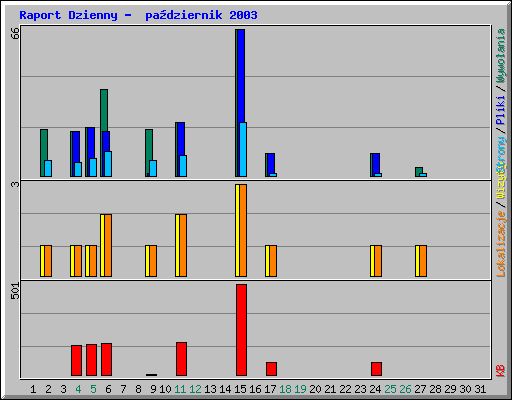
Task: Select the orange Lokalizacje bar for day 17
Action: click(x=273, y=261)
